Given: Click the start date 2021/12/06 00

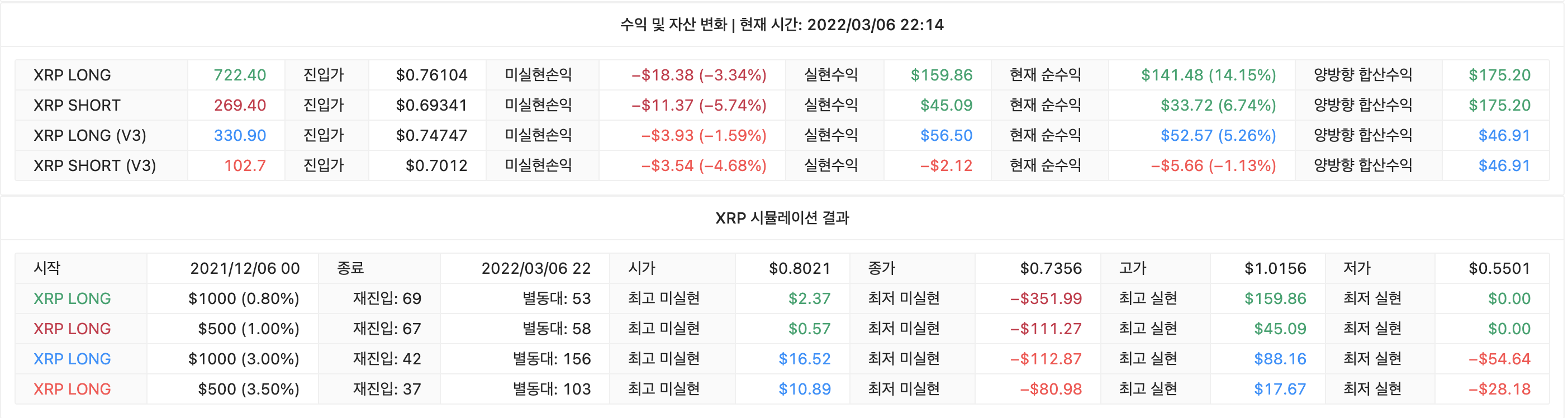Looking at the screenshot, I should pos(245,268).
